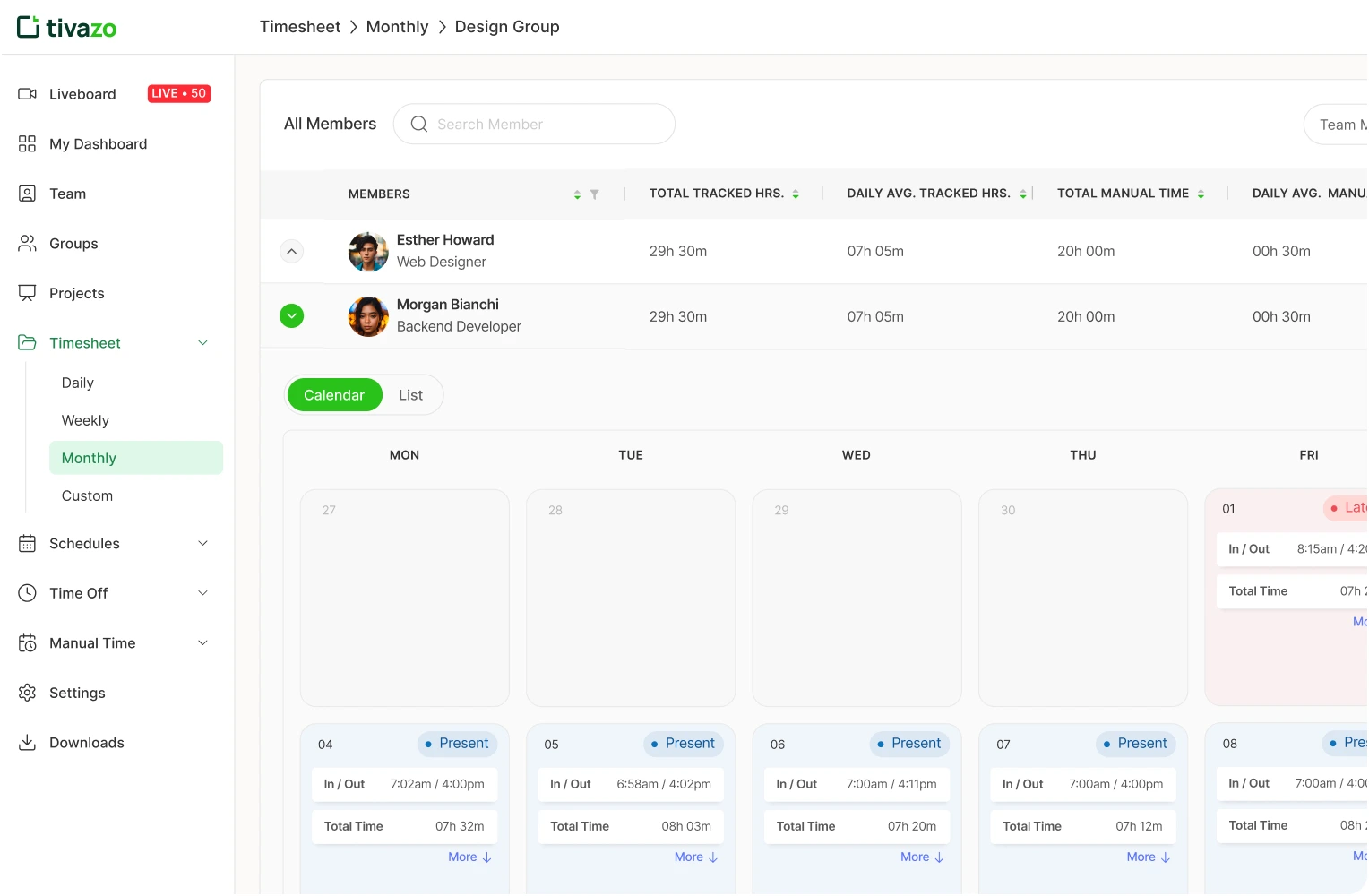The height and width of the screenshot is (896, 1369).
Task: Click the Present status badge on day 06
Action: pos(909,744)
